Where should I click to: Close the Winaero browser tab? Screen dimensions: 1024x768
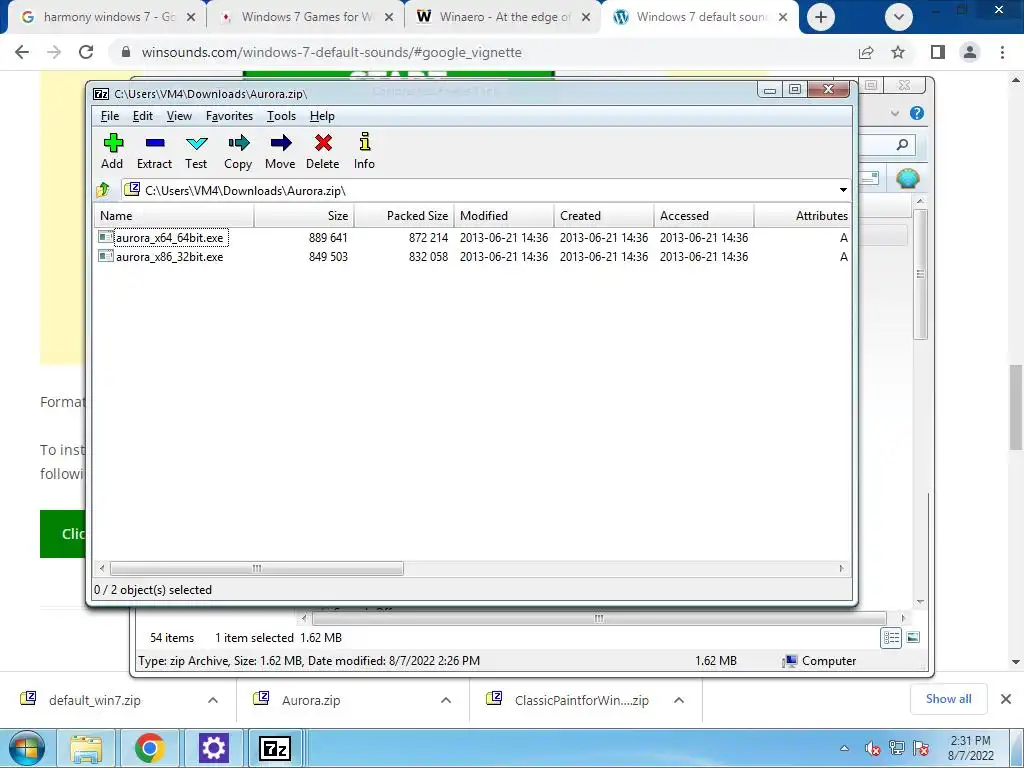[x=586, y=18]
